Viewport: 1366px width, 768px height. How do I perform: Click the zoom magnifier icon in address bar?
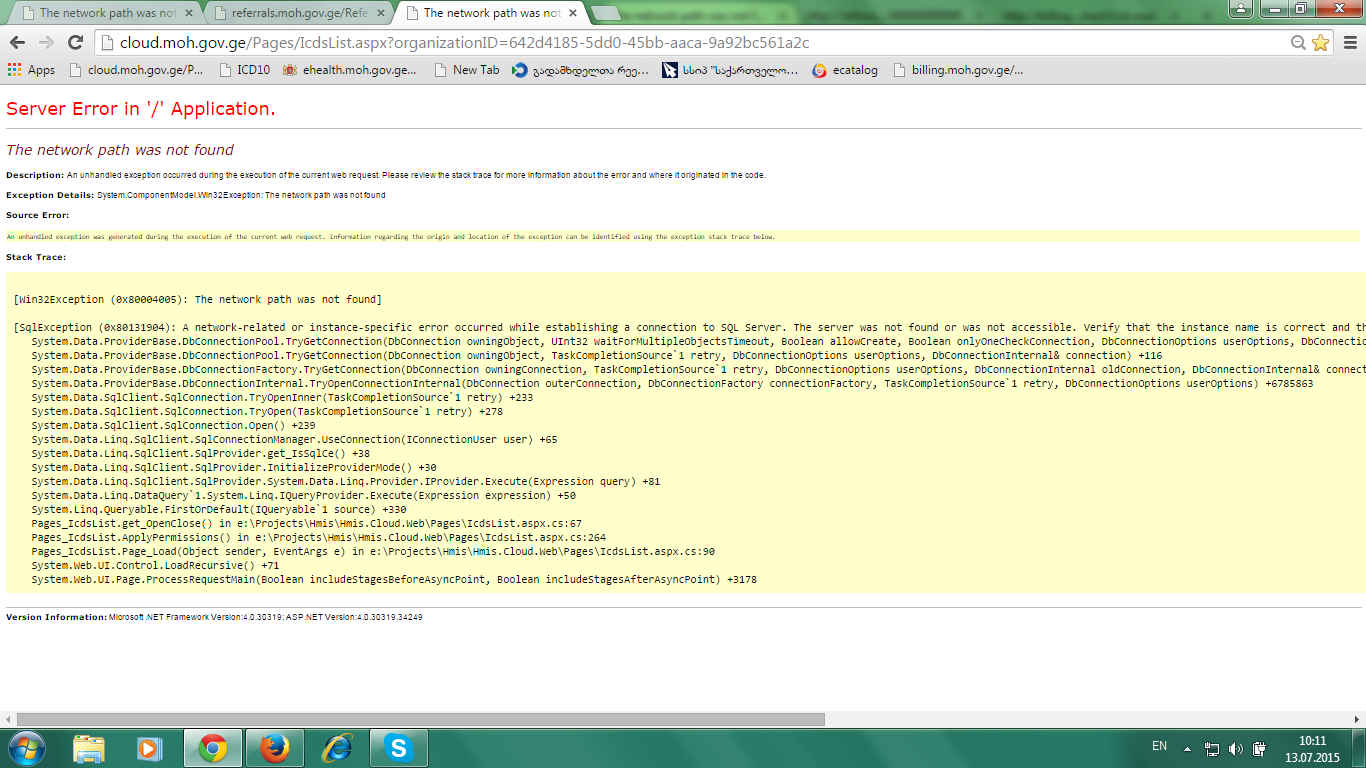[1298, 42]
